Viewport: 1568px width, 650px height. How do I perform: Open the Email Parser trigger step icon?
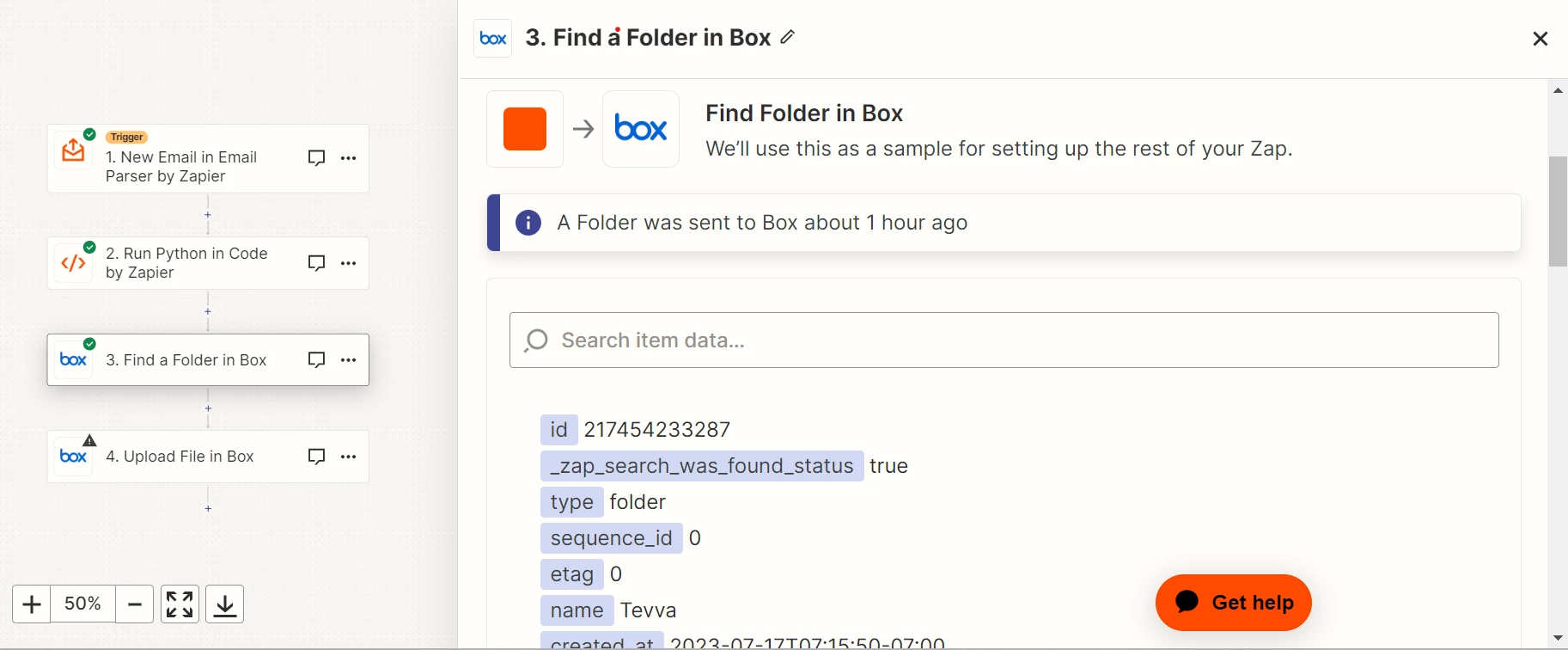coord(74,151)
